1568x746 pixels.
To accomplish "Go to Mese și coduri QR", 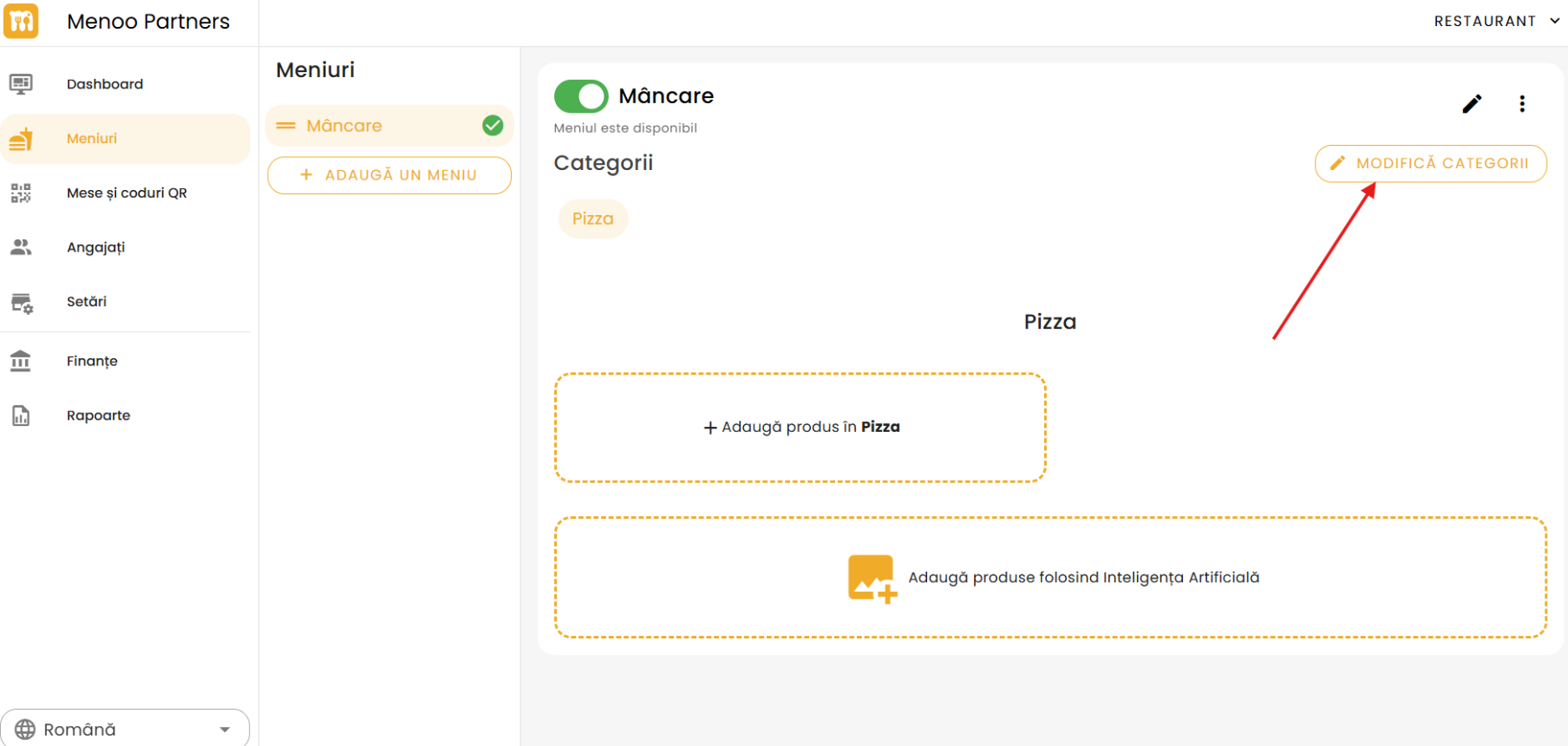I will pos(127,193).
